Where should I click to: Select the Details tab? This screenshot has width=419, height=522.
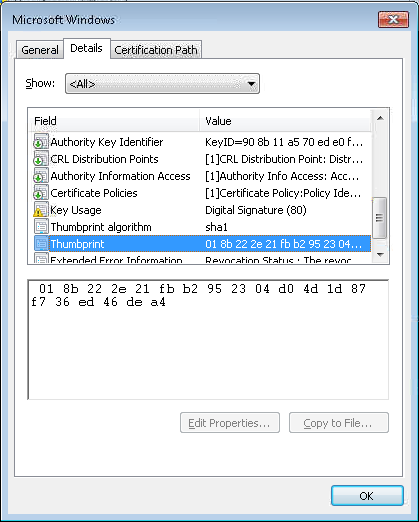pyautogui.click(x=86, y=48)
